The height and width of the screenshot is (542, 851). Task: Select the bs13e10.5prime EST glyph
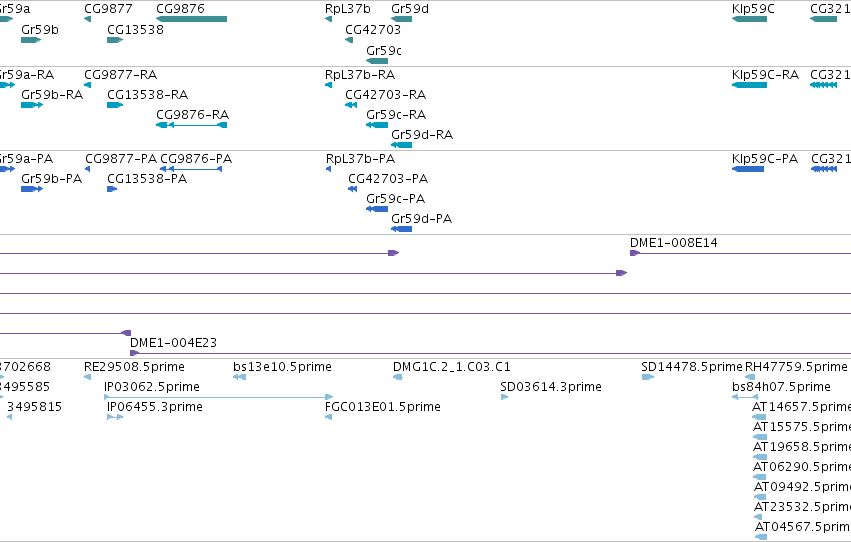[x=239, y=377]
